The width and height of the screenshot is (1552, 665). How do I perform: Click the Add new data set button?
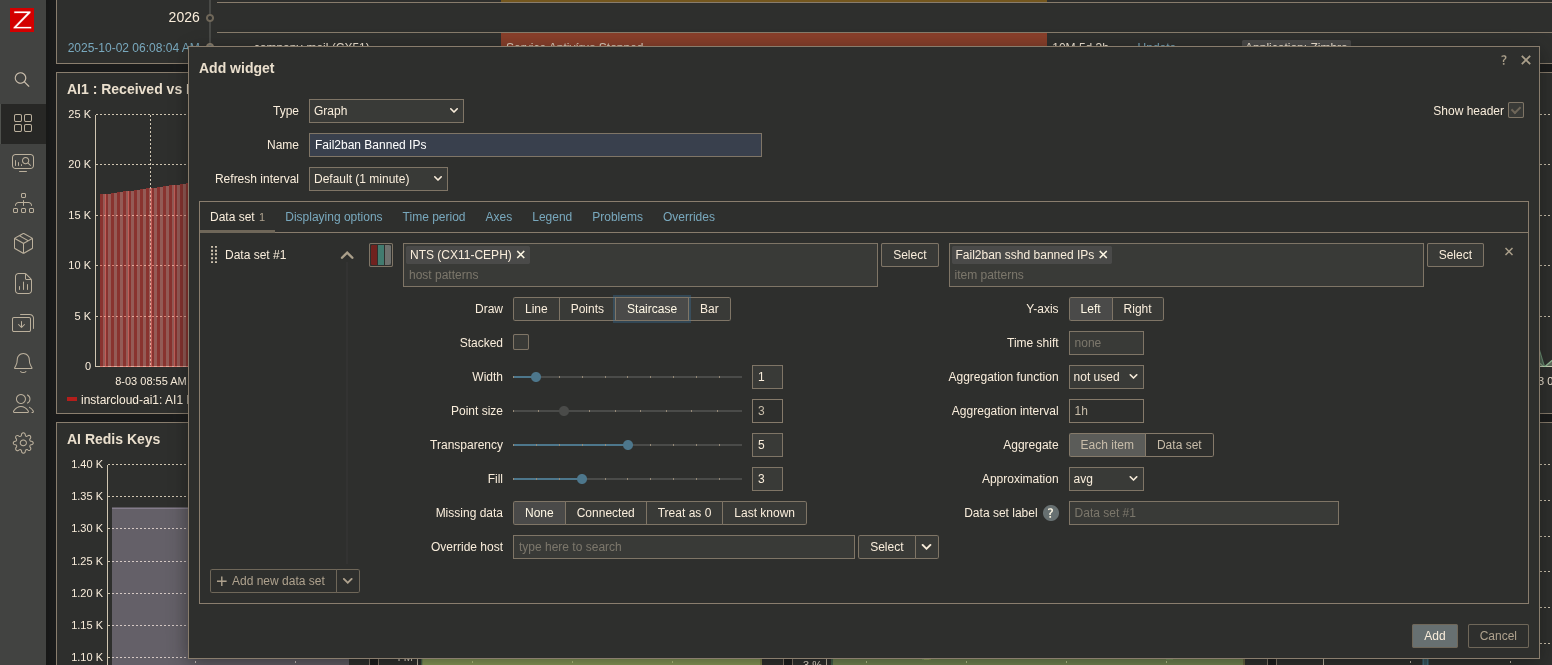(274, 581)
